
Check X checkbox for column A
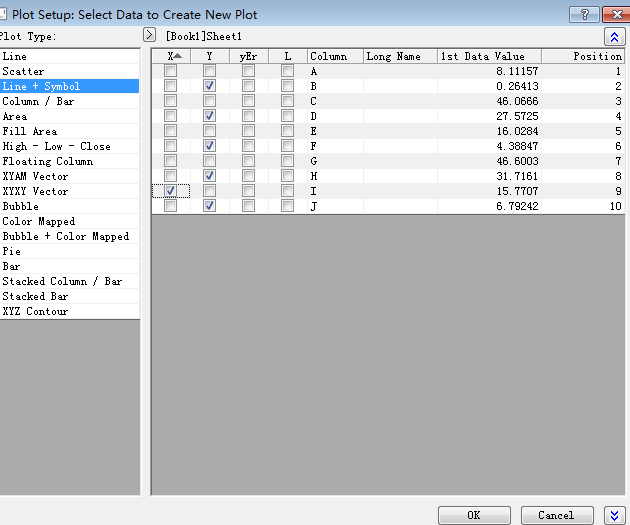click(170, 71)
